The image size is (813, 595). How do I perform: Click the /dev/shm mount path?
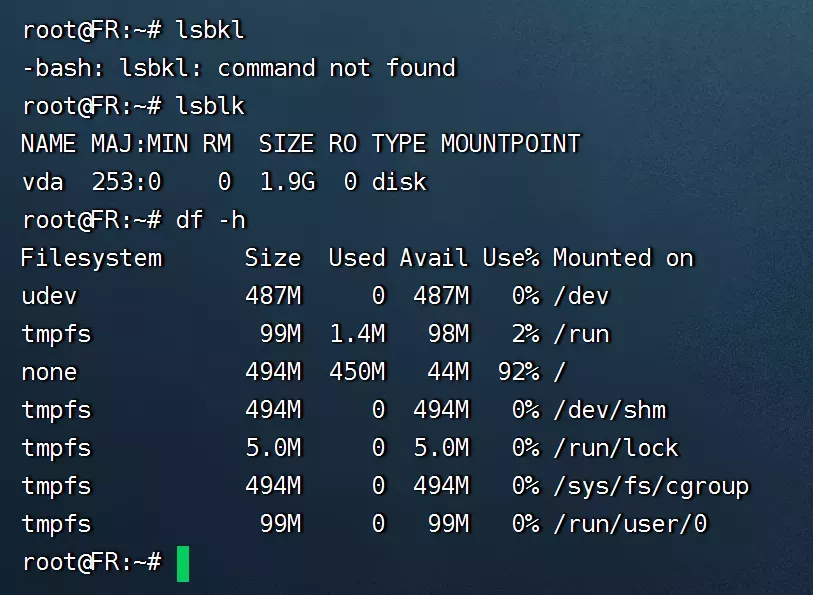tap(609, 410)
